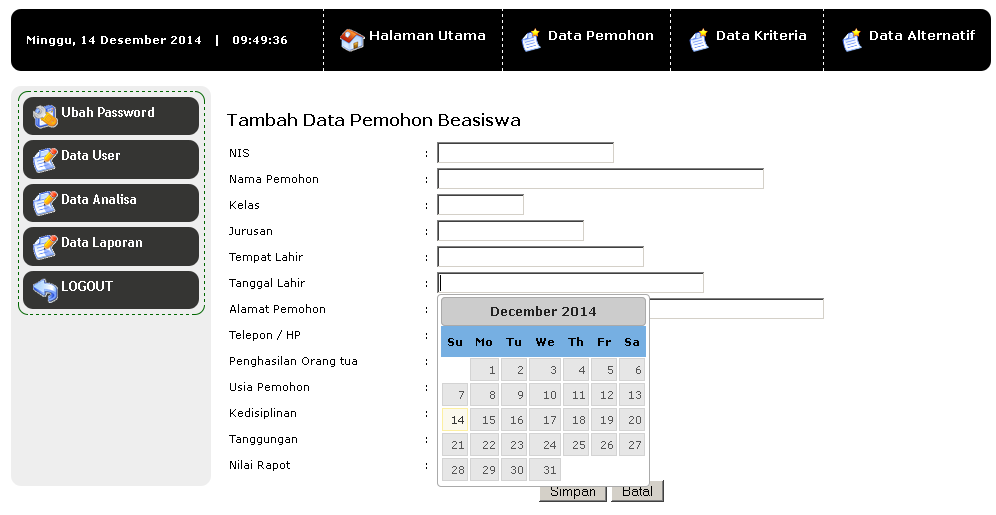Open Data Kriteria menu item
Image resolution: width=996 pixels, height=515 pixels.
tap(747, 39)
